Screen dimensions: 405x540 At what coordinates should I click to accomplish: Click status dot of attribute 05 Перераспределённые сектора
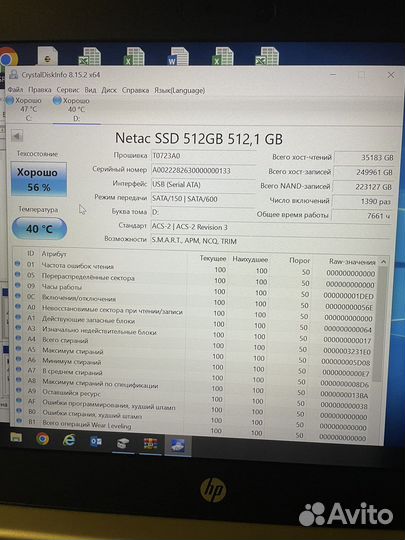pyautogui.click(x=18, y=274)
